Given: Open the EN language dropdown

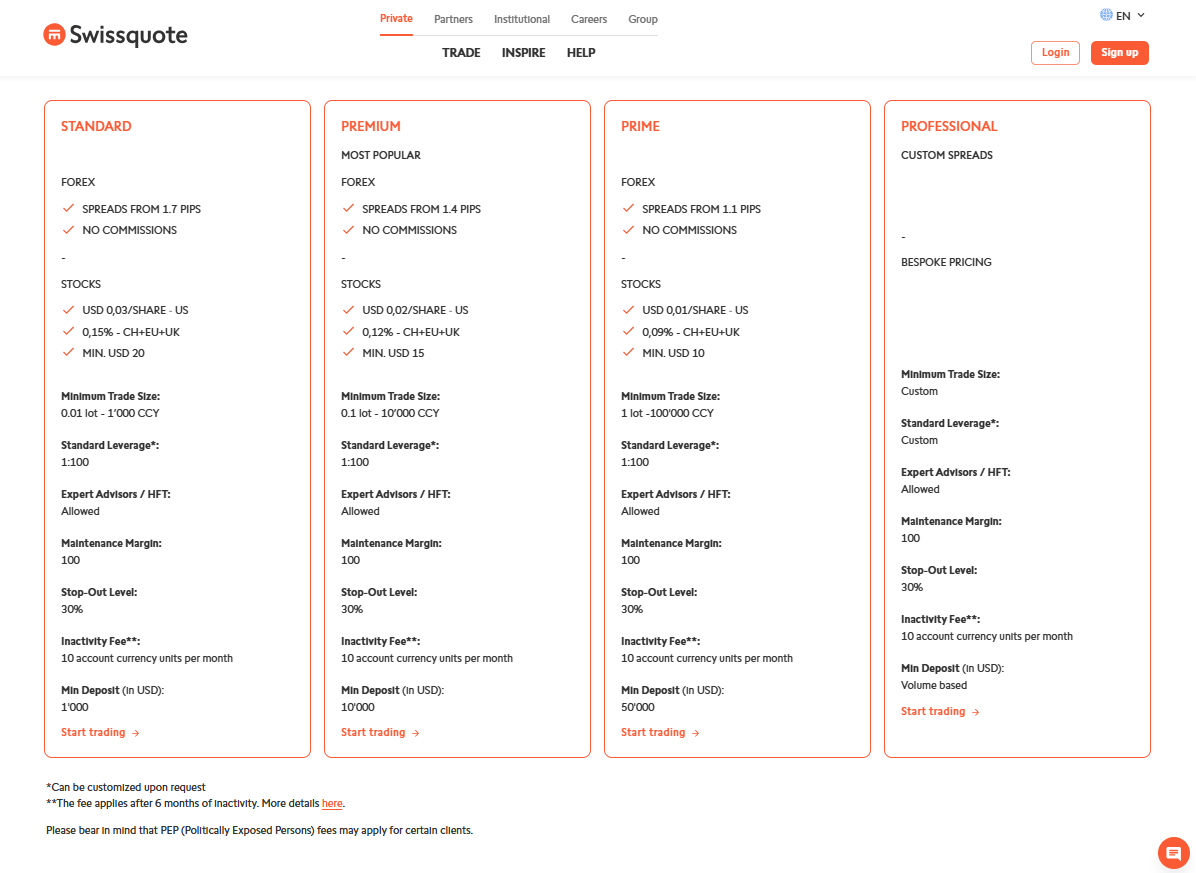Looking at the screenshot, I should [1124, 15].
